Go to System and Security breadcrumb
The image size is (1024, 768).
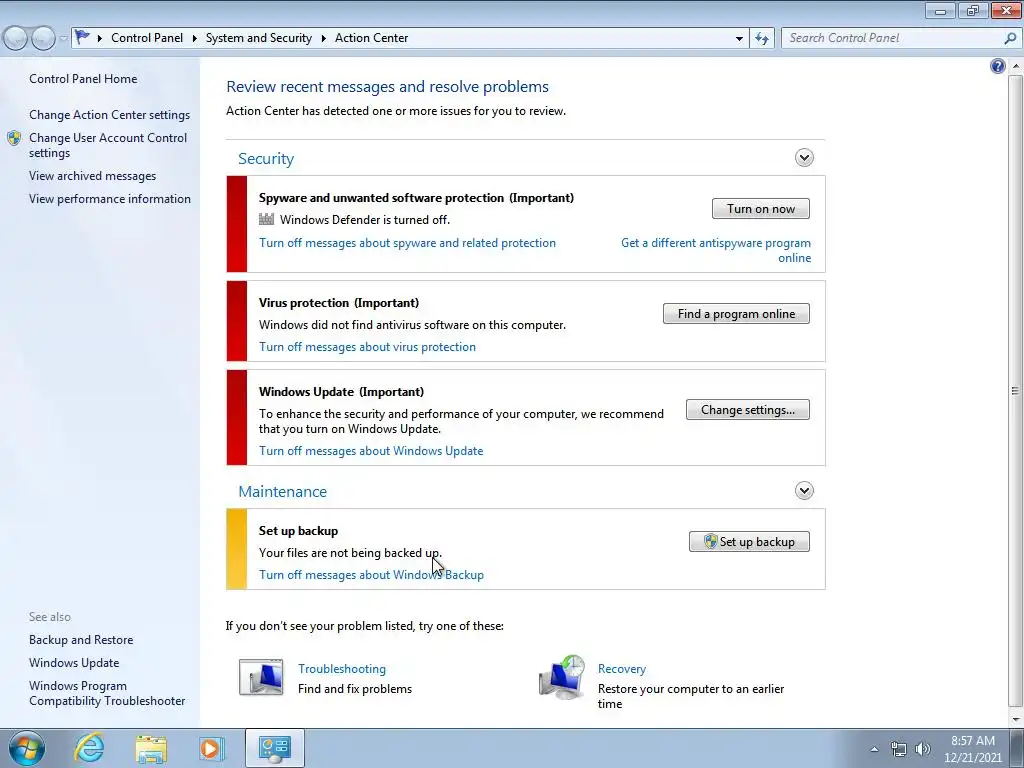click(x=259, y=38)
